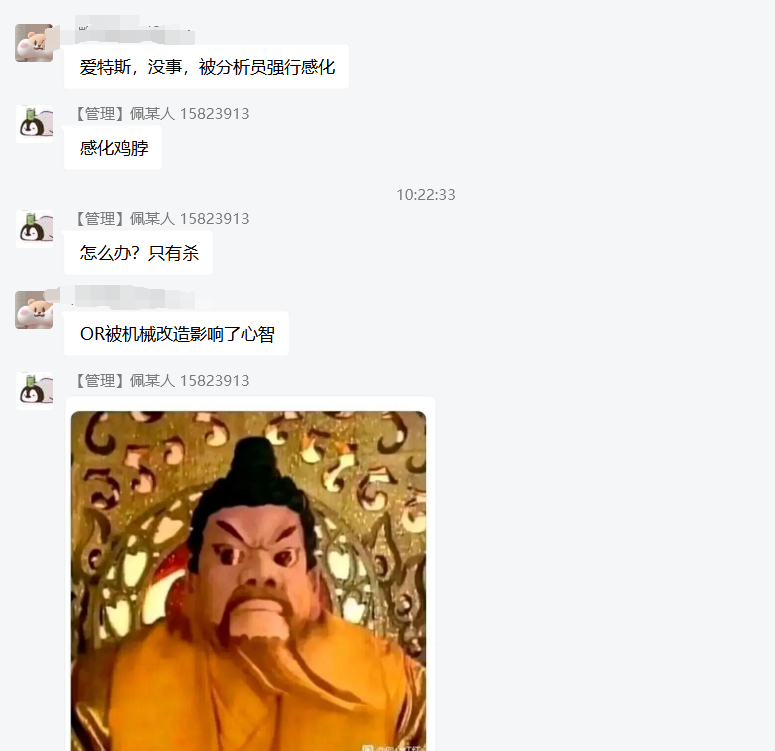The width and height of the screenshot is (775, 751).
Task: Click the 10:22:33 timestamp
Action: [x=426, y=195]
